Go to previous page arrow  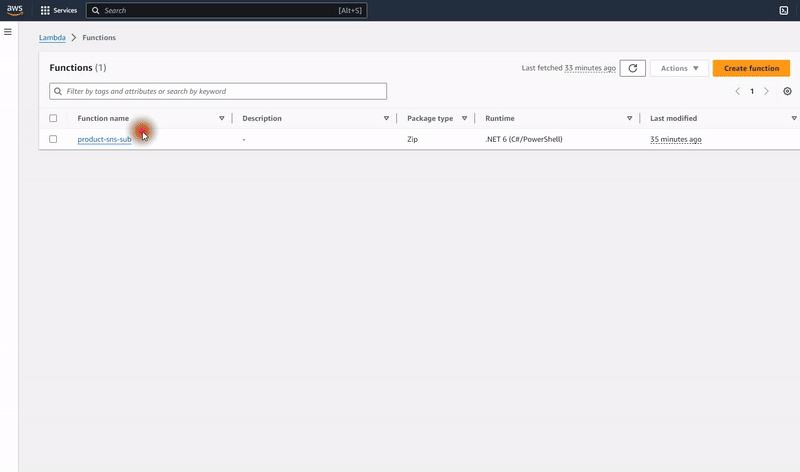click(738, 91)
